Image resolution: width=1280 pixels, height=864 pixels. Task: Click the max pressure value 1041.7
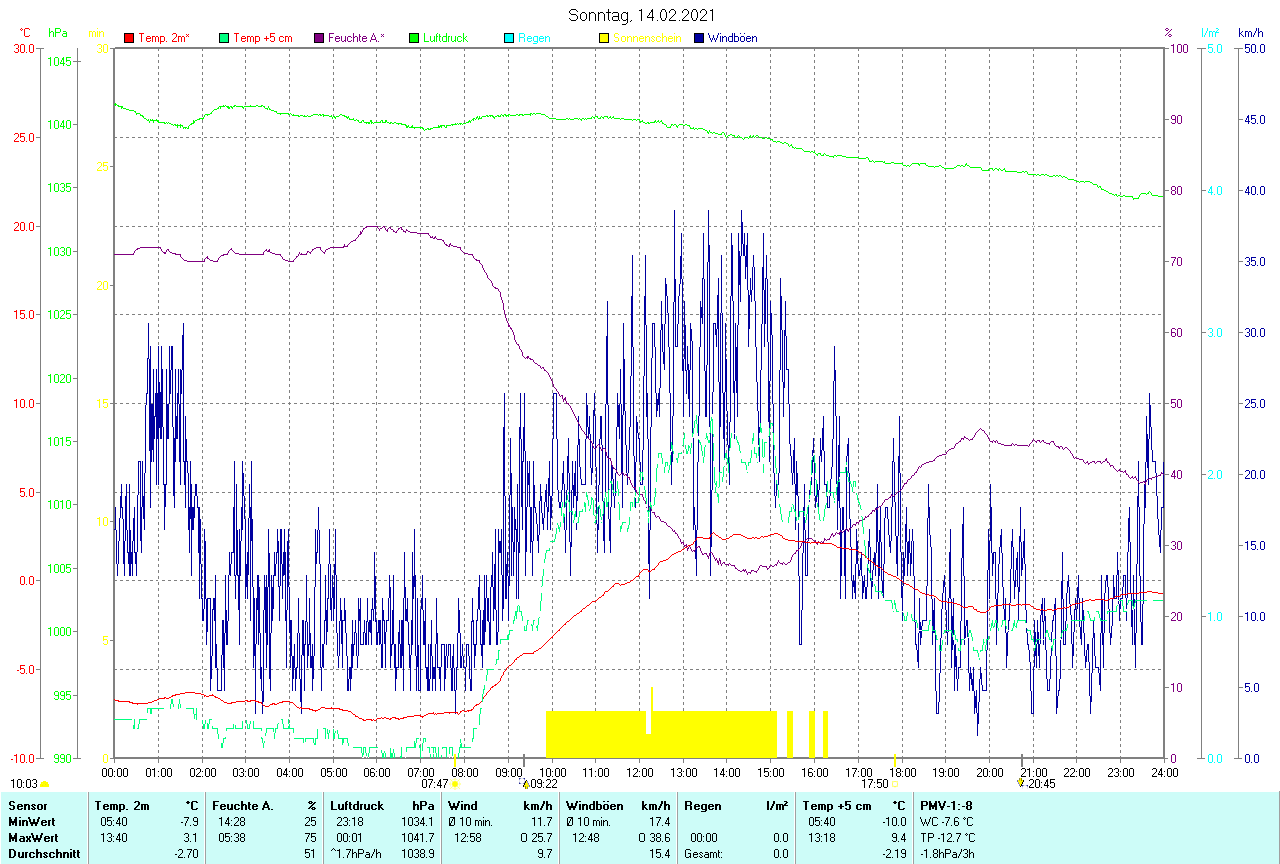(417, 837)
